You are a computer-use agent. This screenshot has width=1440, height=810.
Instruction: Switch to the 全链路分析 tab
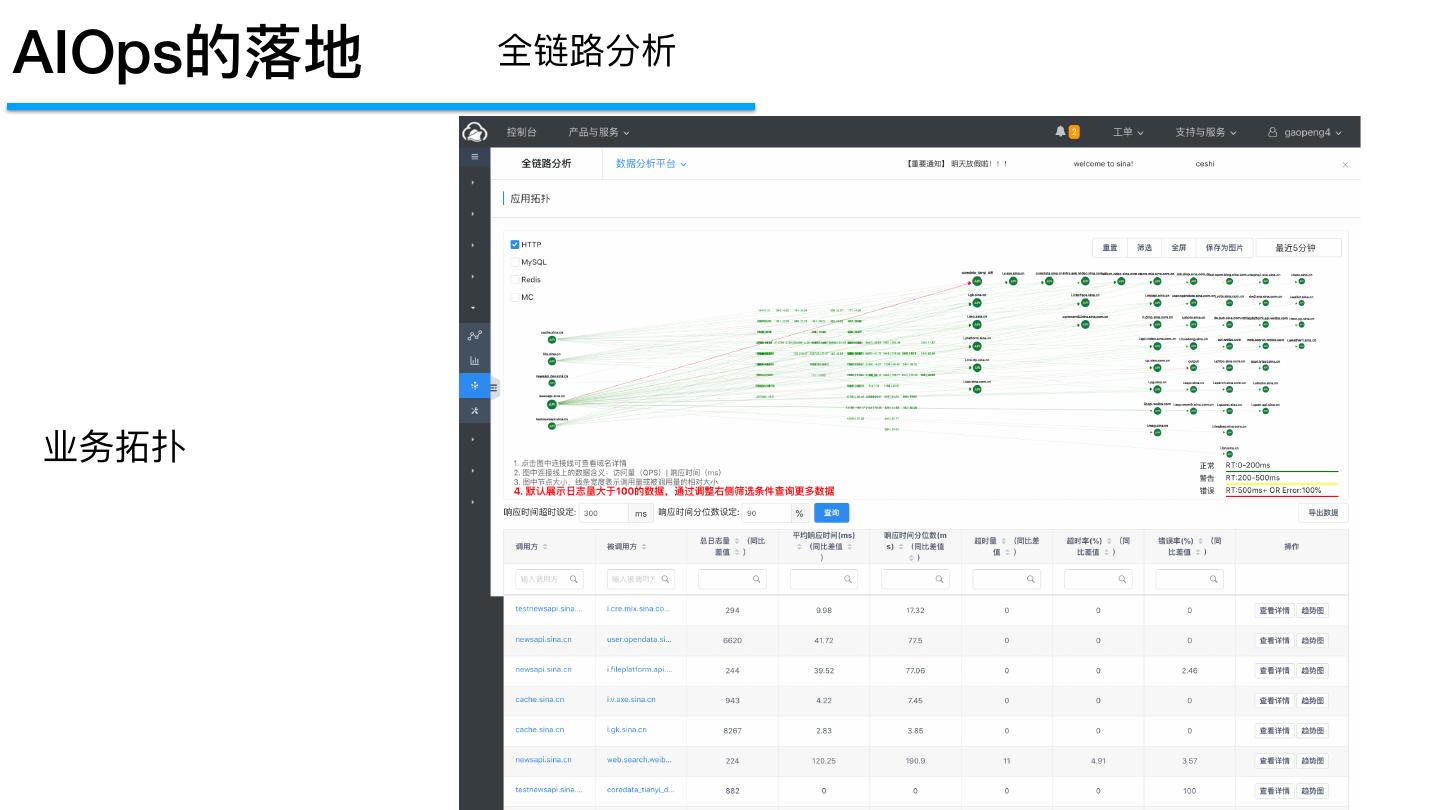pyautogui.click(x=546, y=164)
